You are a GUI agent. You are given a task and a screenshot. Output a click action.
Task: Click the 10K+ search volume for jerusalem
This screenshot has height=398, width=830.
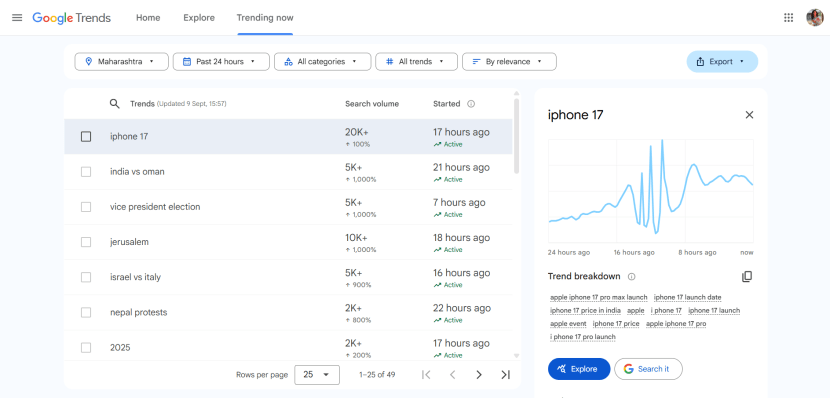pos(356,238)
